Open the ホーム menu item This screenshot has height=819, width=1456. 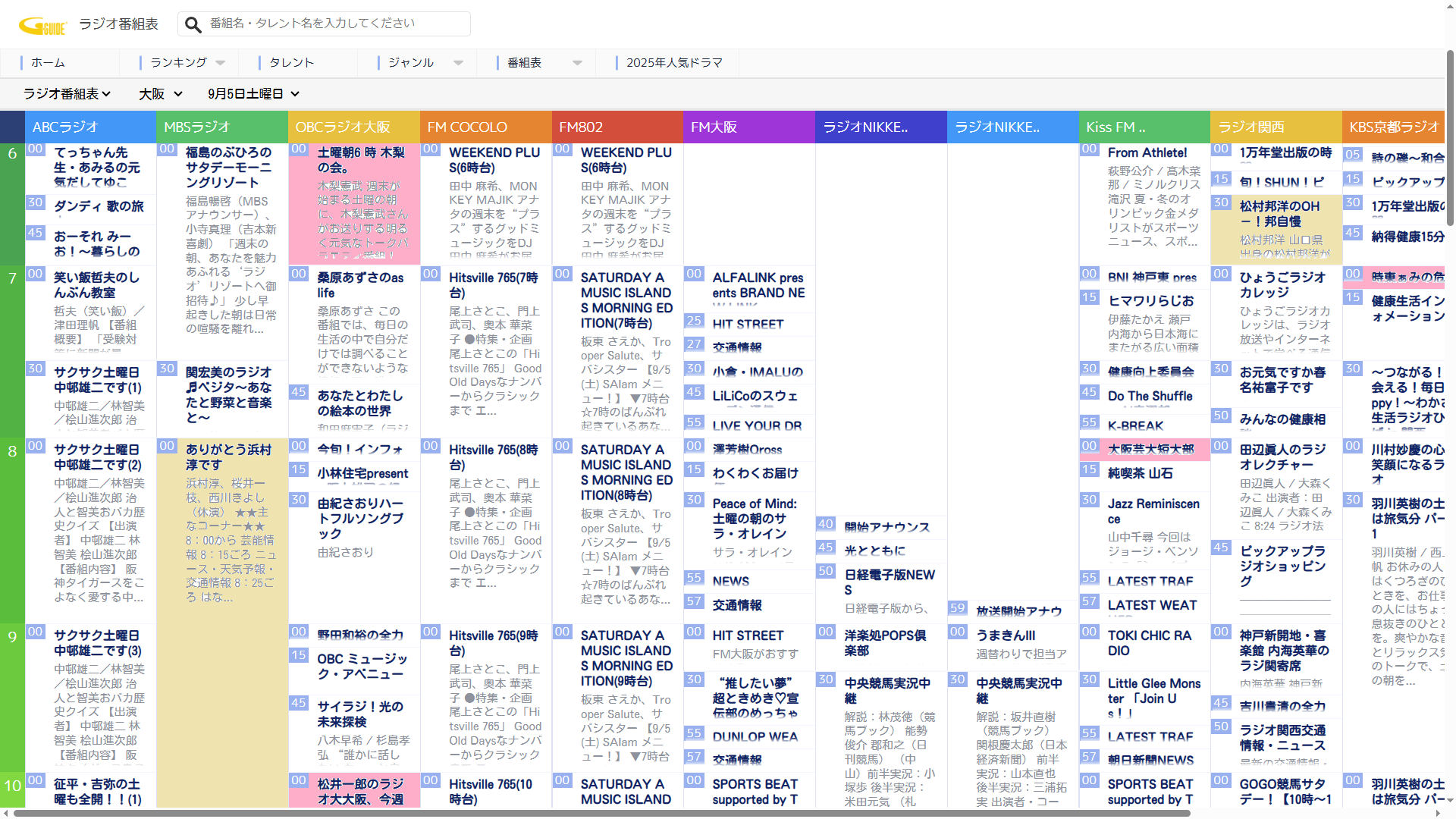tap(48, 63)
